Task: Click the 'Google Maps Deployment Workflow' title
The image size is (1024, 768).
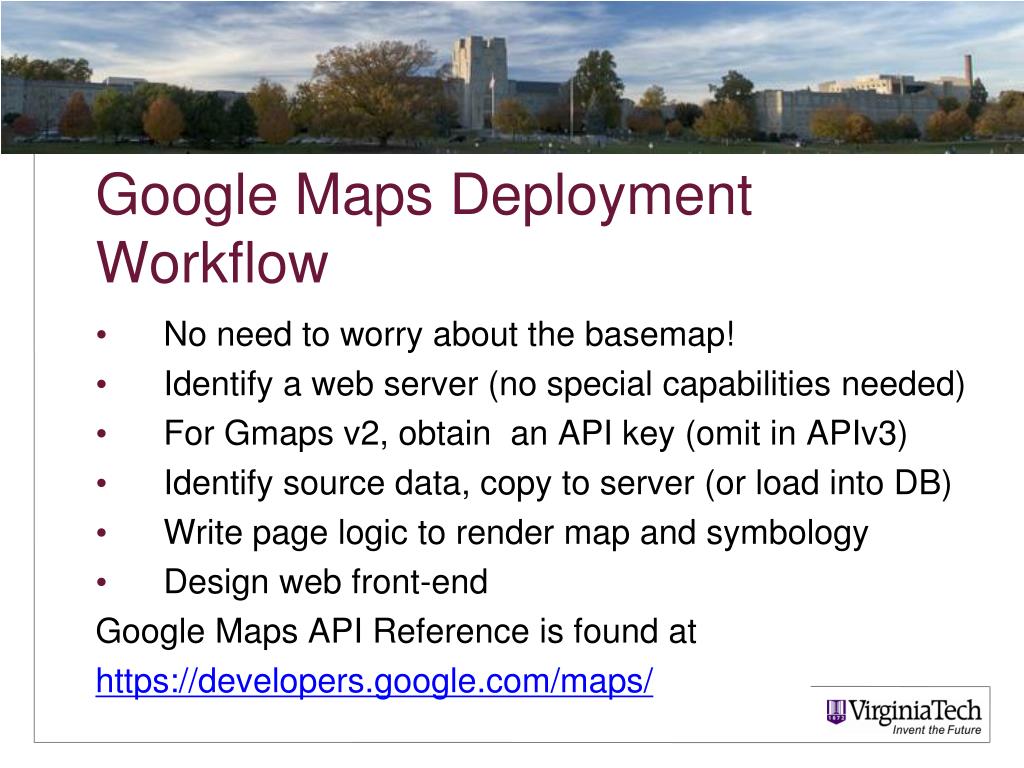Action: (x=424, y=229)
